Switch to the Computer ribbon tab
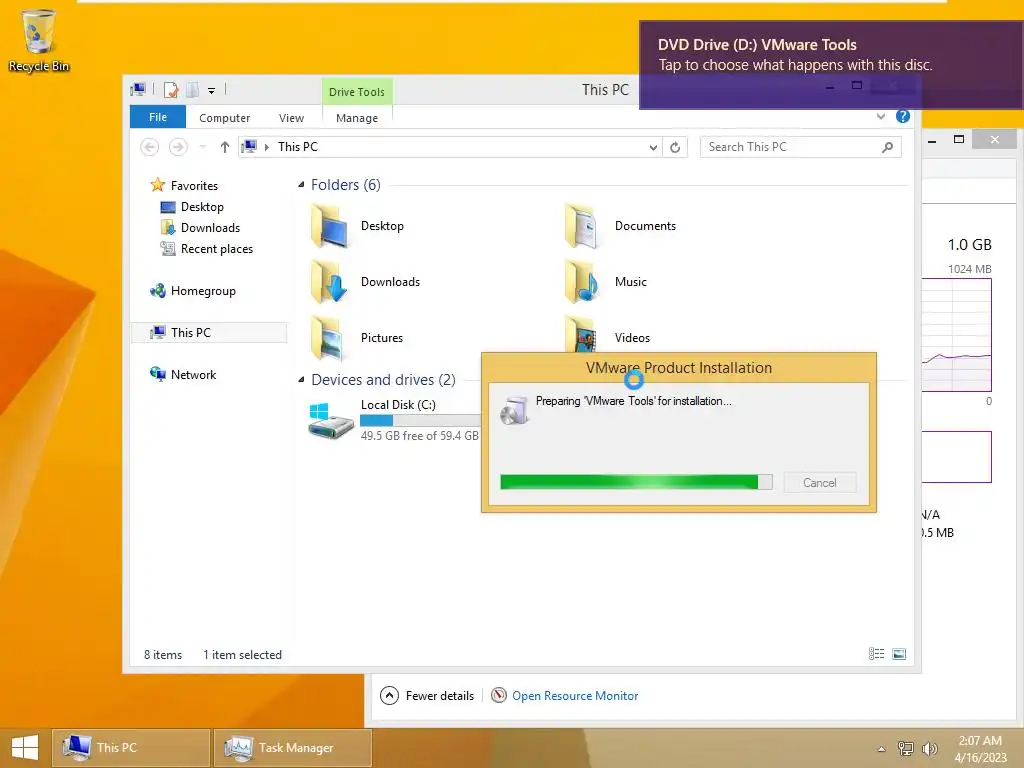 tap(225, 118)
